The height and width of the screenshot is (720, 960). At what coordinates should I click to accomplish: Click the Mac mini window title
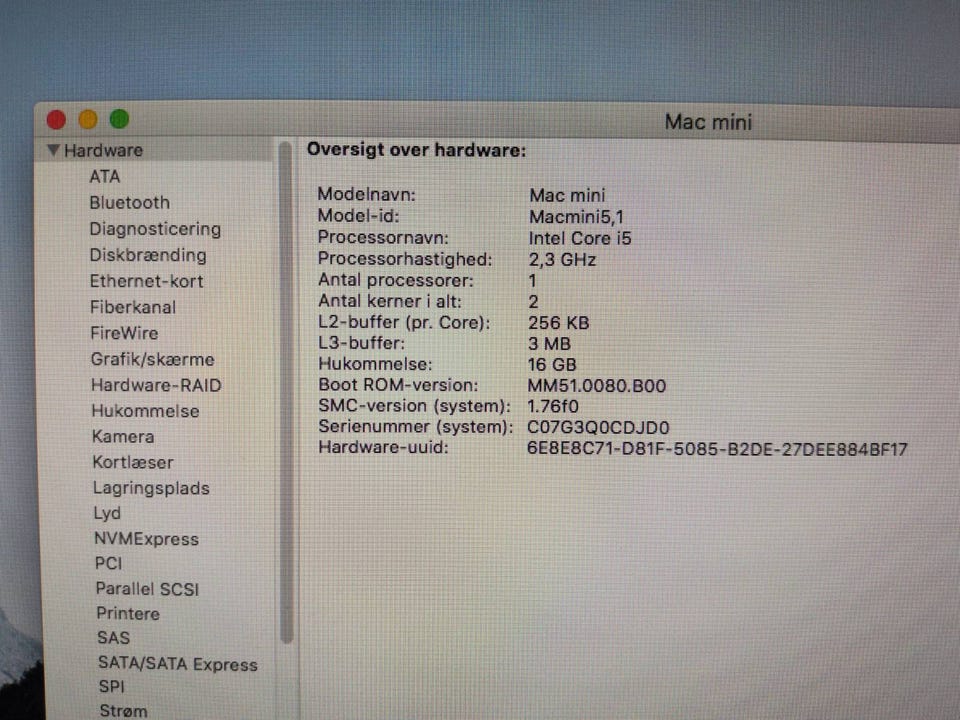click(708, 122)
